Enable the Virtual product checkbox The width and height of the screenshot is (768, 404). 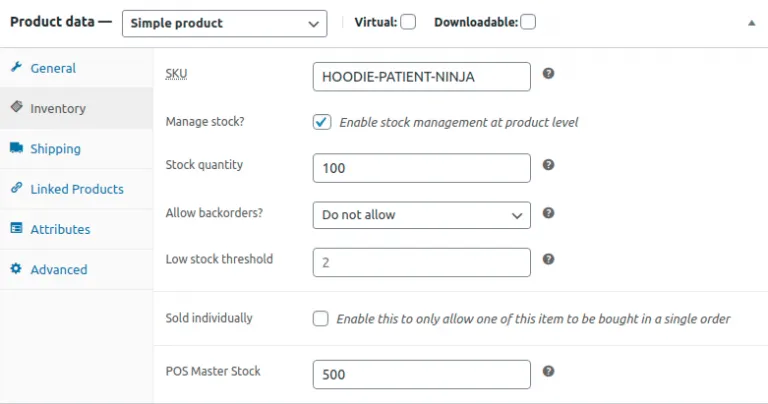point(408,22)
